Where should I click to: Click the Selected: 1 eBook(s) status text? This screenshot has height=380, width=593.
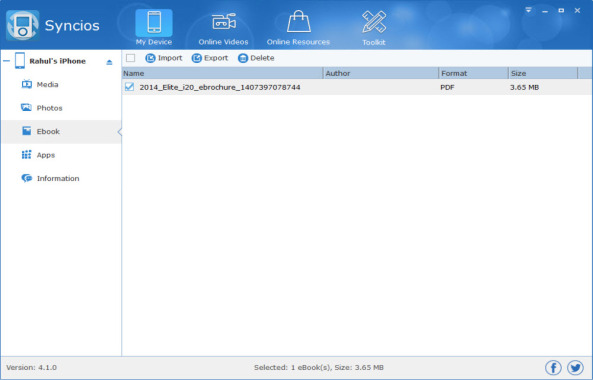click(319, 368)
